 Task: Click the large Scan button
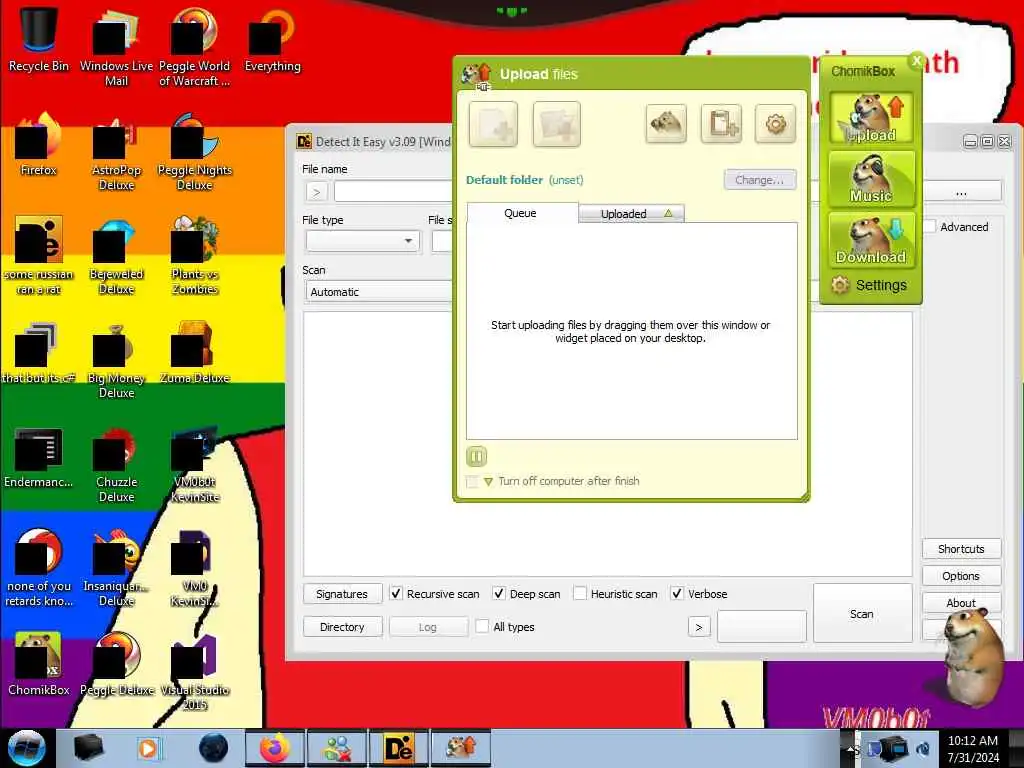click(x=862, y=613)
